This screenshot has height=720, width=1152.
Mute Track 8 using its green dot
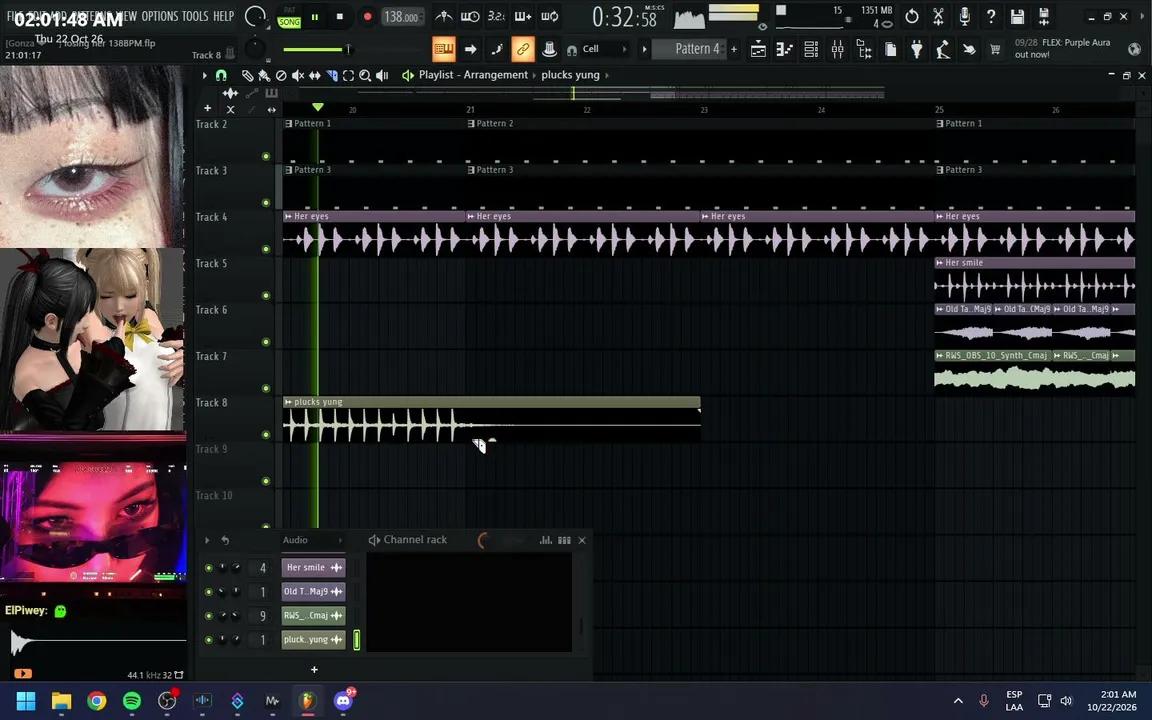point(266,435)
